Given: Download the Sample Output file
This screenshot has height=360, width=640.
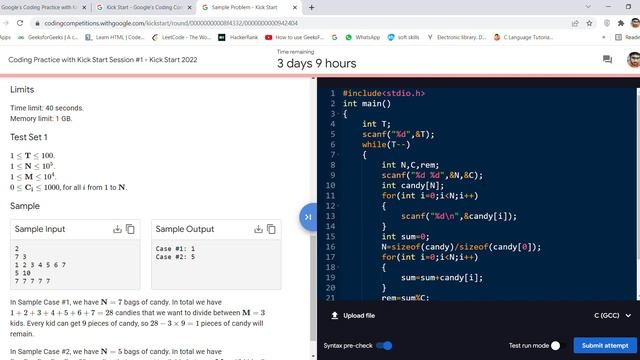Looking at the screenshot, I should 258,229.
